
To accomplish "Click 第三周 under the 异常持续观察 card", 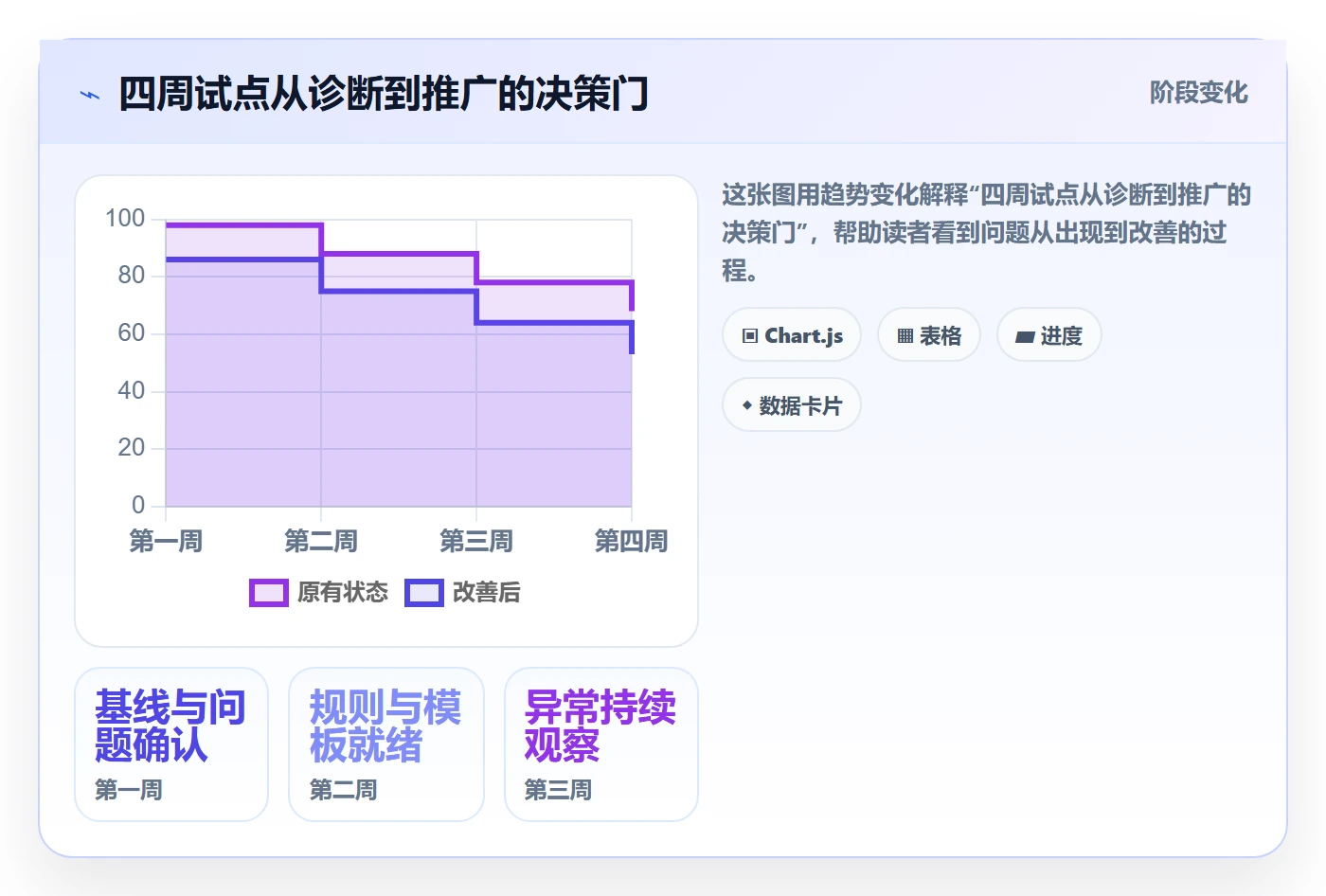I will click(559, 790).
